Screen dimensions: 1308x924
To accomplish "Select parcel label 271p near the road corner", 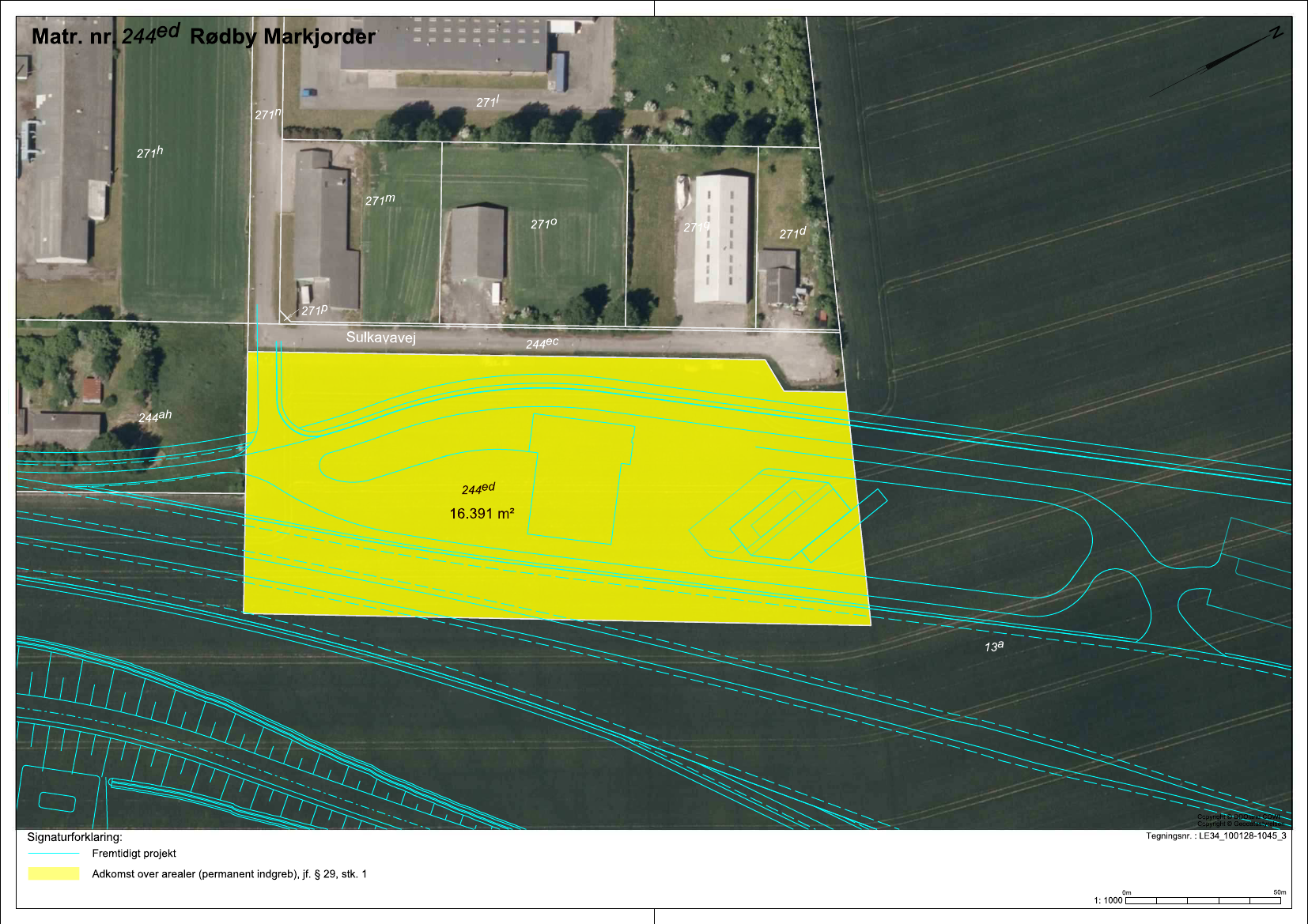I will coord(314,310).
